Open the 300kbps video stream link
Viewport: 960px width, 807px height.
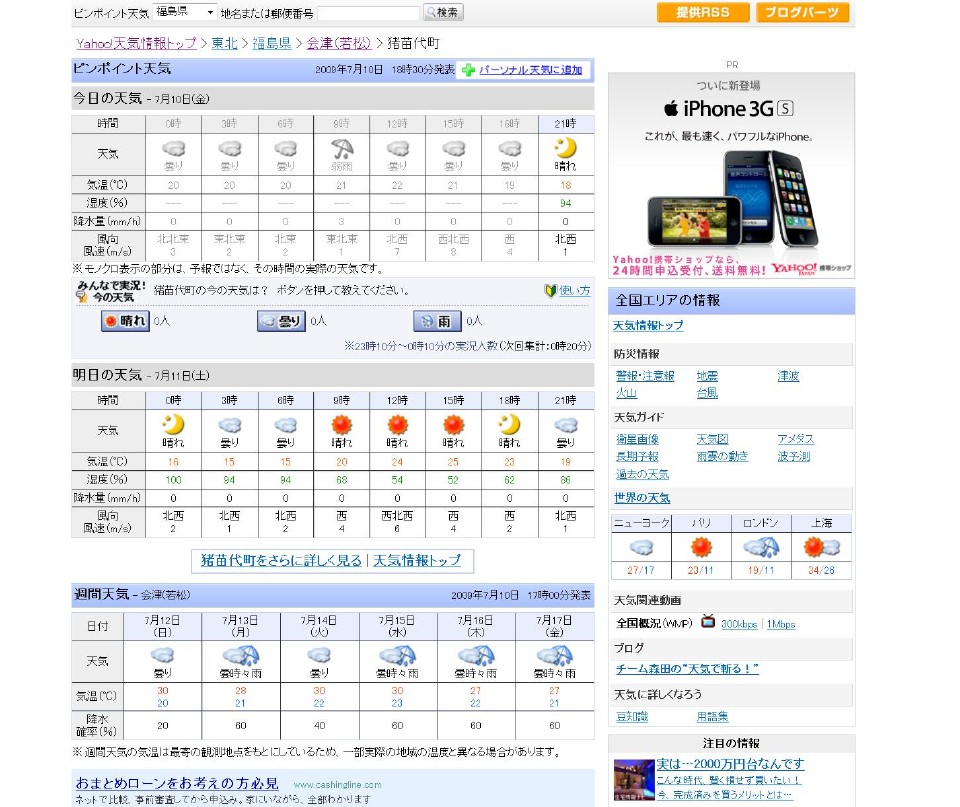(x=741, y=624)
